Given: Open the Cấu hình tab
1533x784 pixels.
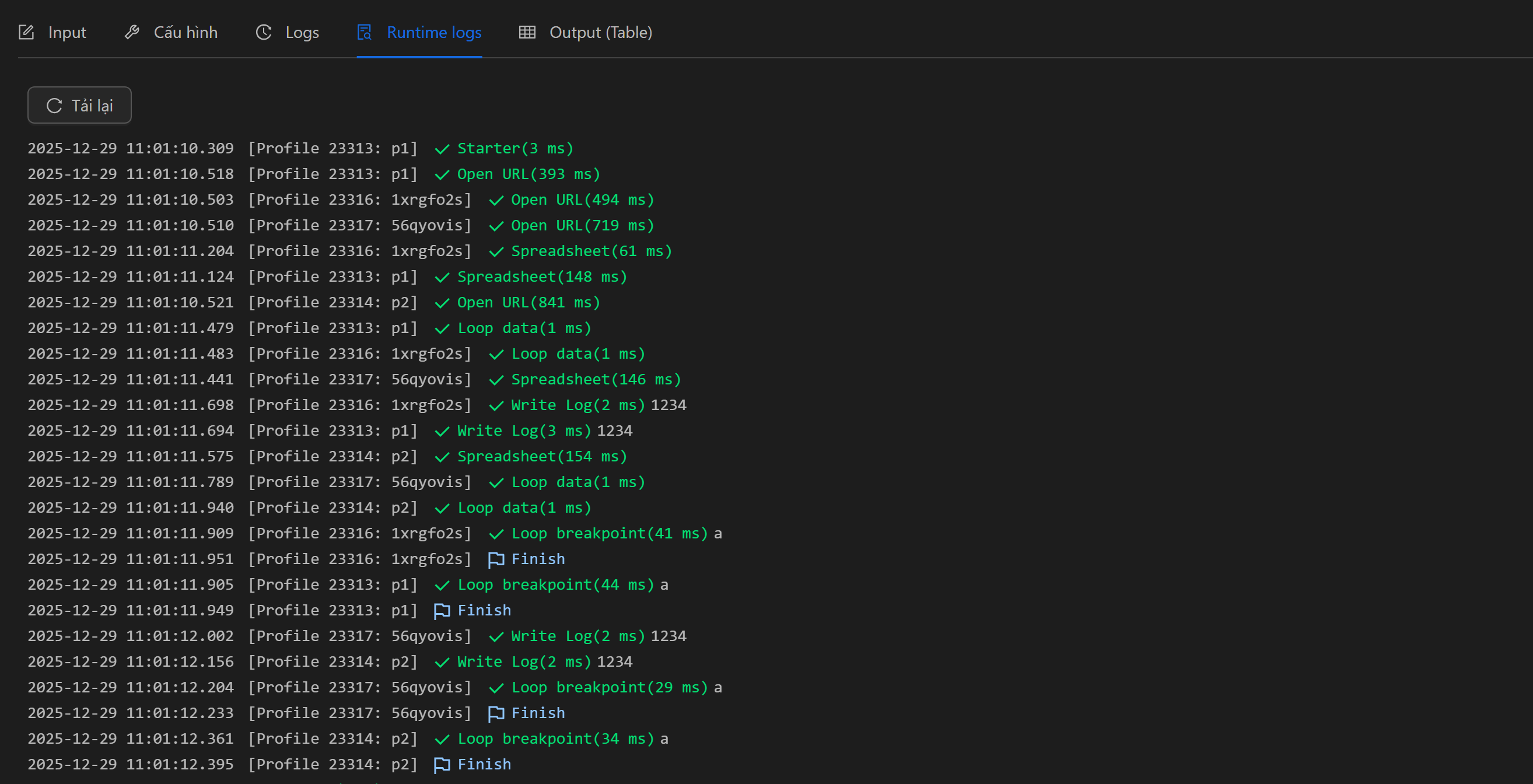Looking at the screenshot, I should (x=185, y=32).
